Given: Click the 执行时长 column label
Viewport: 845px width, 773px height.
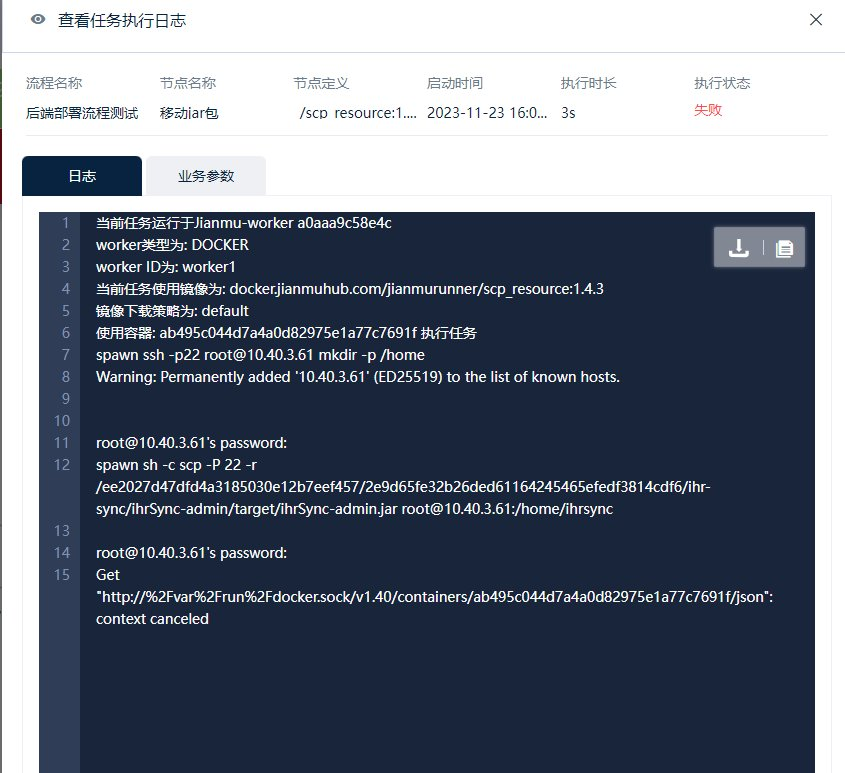Looking at the screenshot, I should coord(588,83).
